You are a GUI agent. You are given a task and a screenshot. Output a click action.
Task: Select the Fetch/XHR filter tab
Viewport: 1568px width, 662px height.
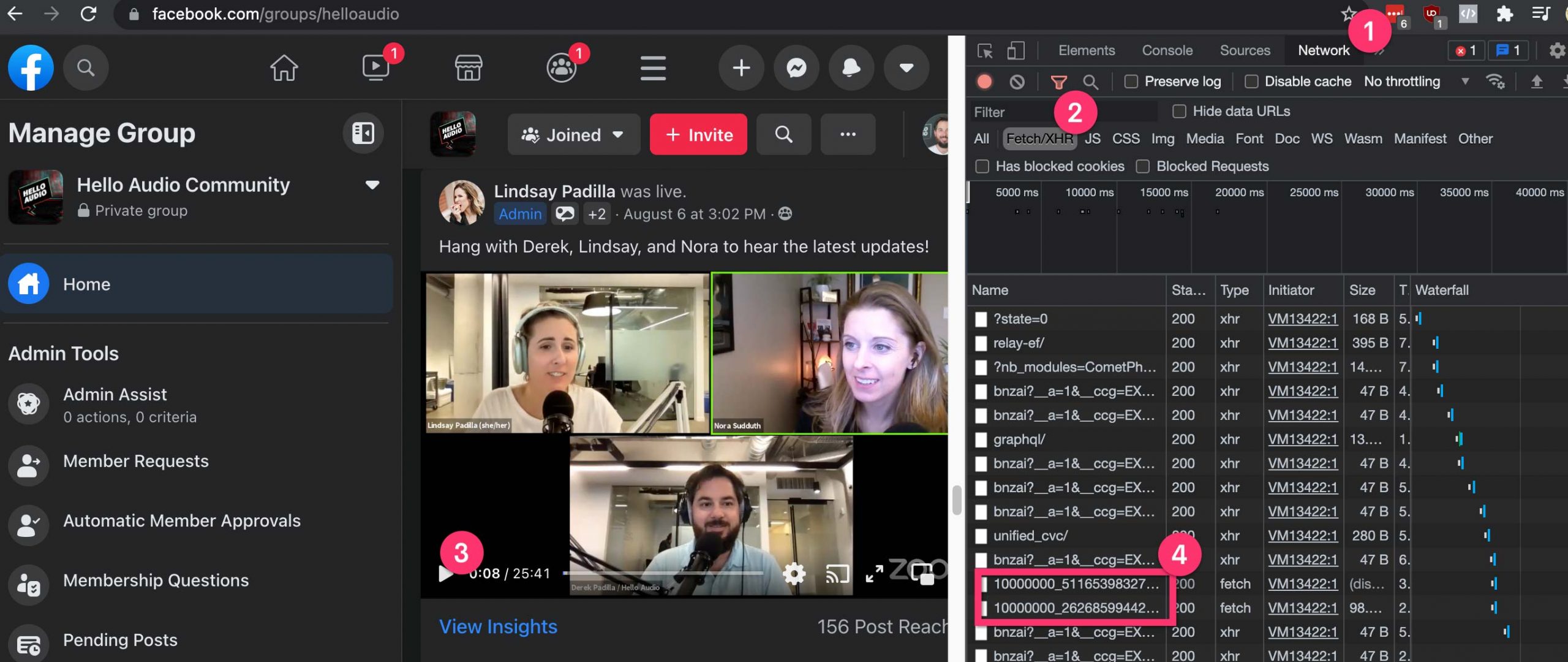click(x=1039, y=139)
